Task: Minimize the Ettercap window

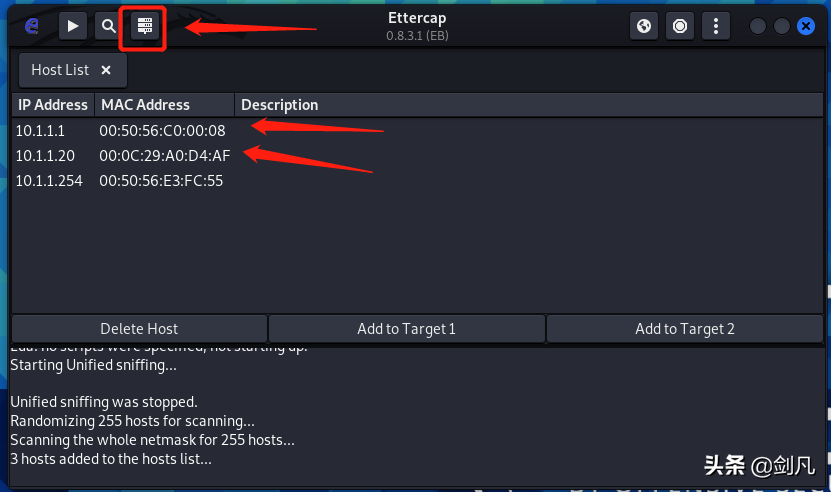Action: coord(758,26)
